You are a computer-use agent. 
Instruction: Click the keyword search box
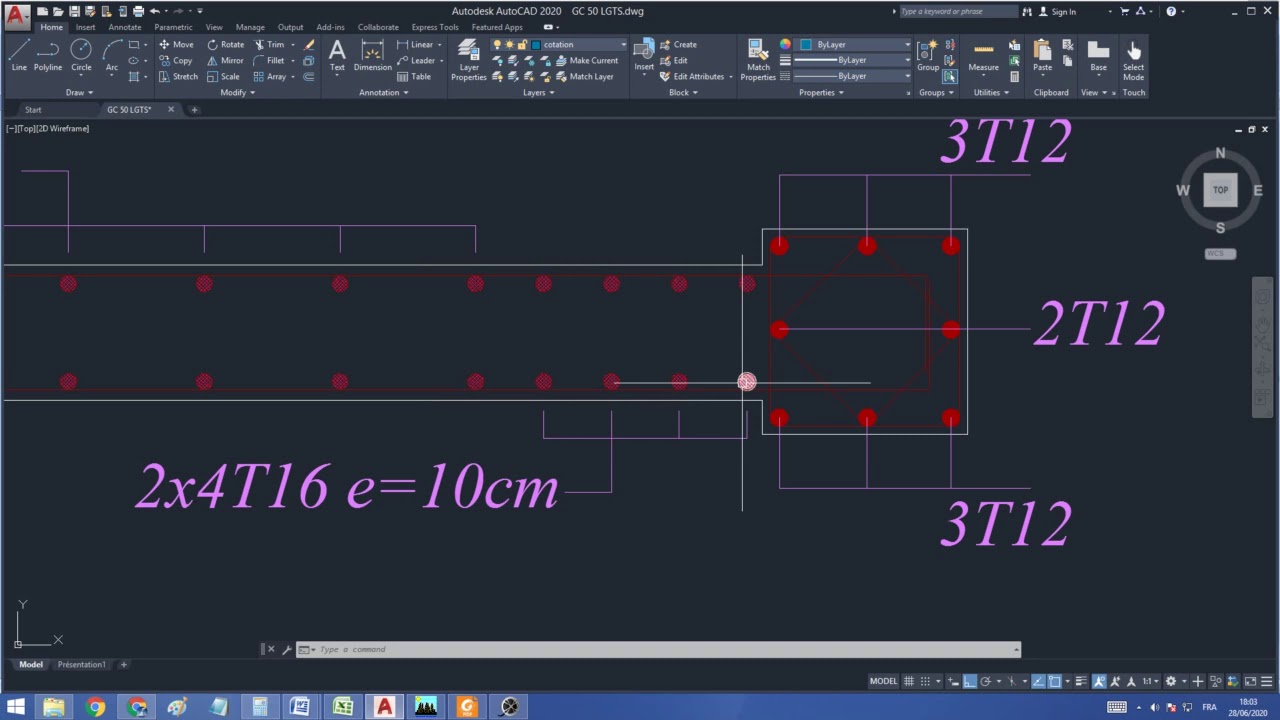coord(958,12)
